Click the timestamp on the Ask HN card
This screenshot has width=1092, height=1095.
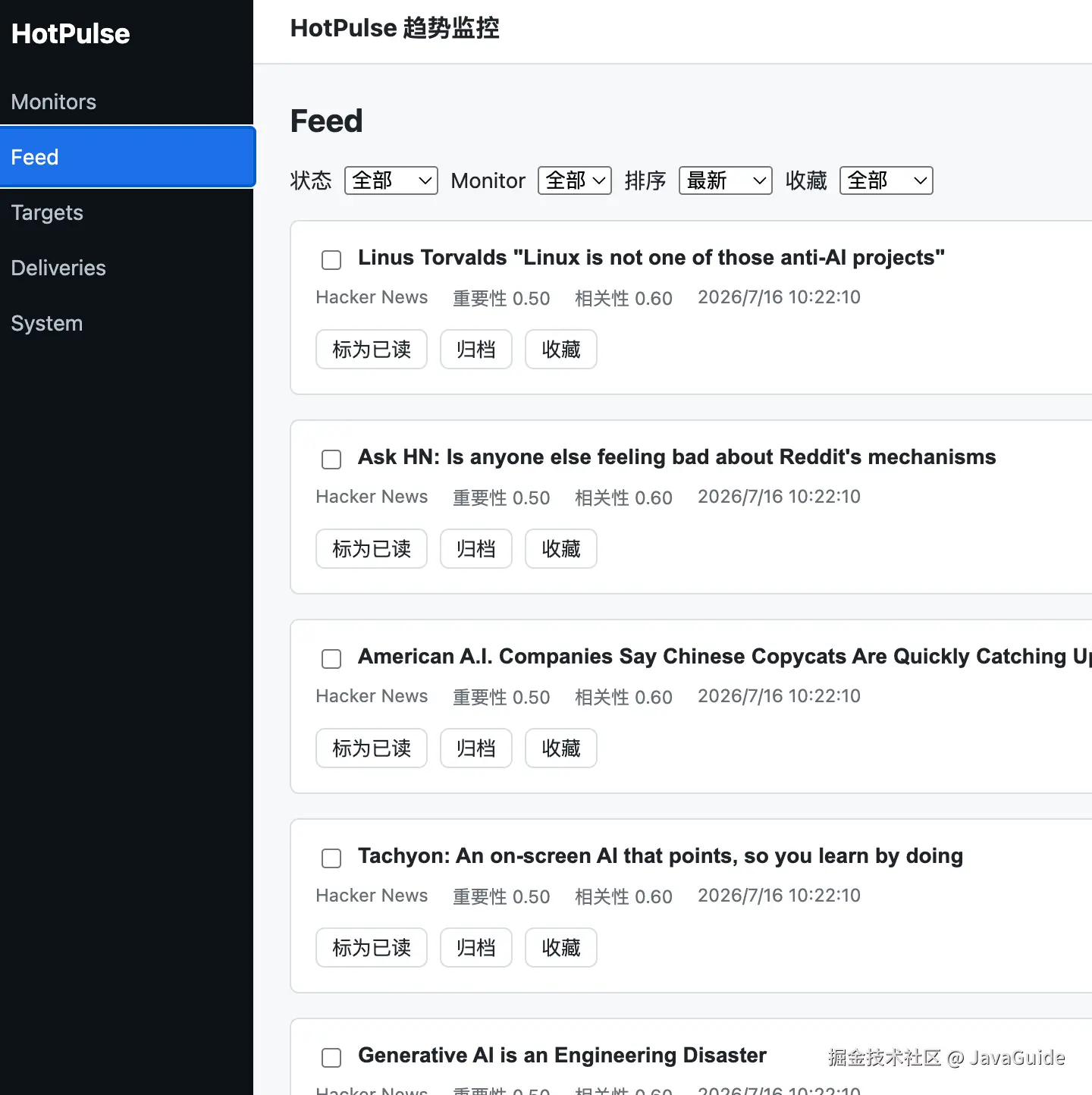coord(779,497)
